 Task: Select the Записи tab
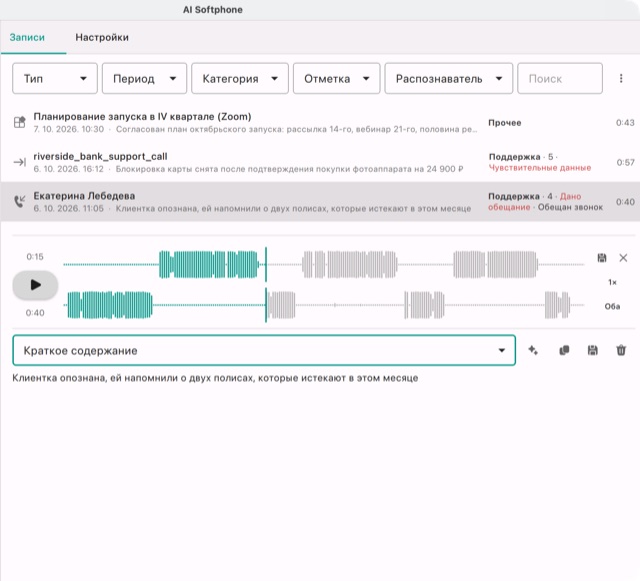[x=27, y=38]
